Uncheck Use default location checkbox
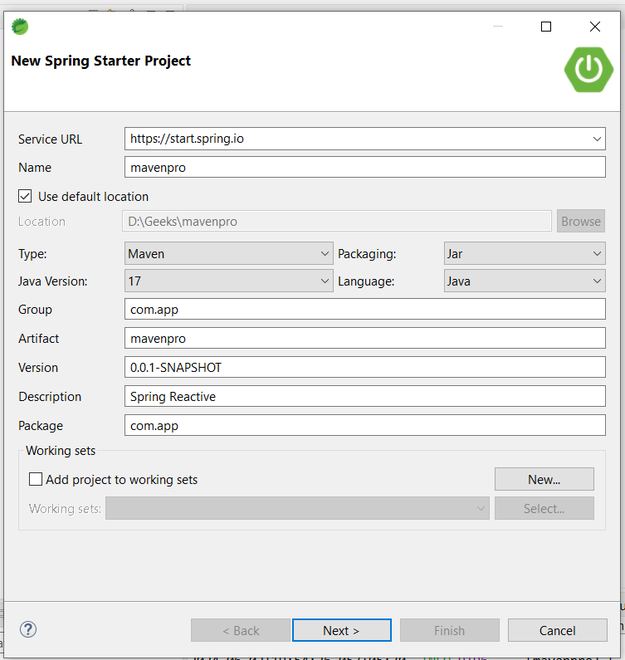Image resolution: width=625 pixels, height=660 pixels. point(25,196)
